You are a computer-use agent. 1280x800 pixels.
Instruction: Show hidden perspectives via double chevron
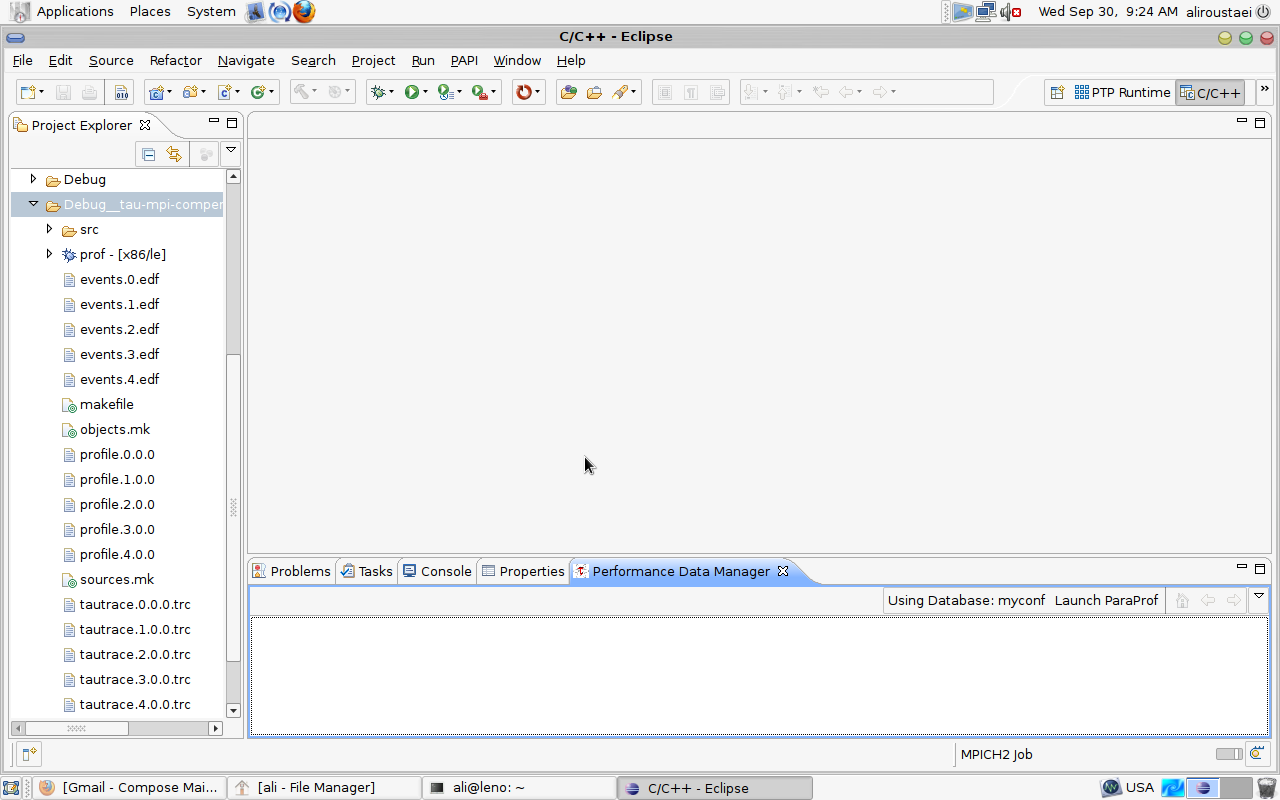[x=1265, y=90]
